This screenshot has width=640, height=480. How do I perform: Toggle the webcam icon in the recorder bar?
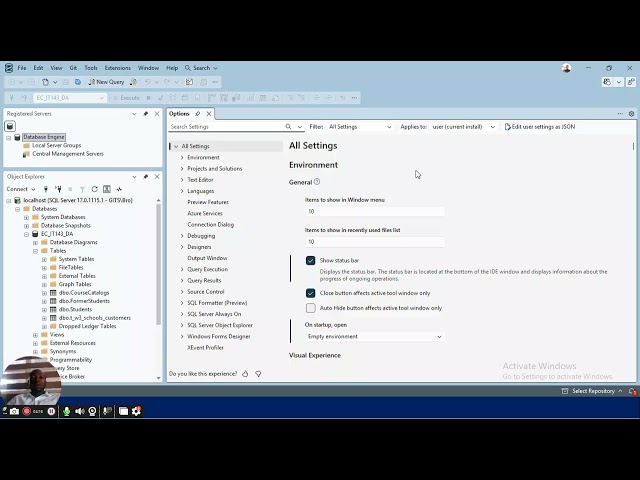tap(93, 411)
